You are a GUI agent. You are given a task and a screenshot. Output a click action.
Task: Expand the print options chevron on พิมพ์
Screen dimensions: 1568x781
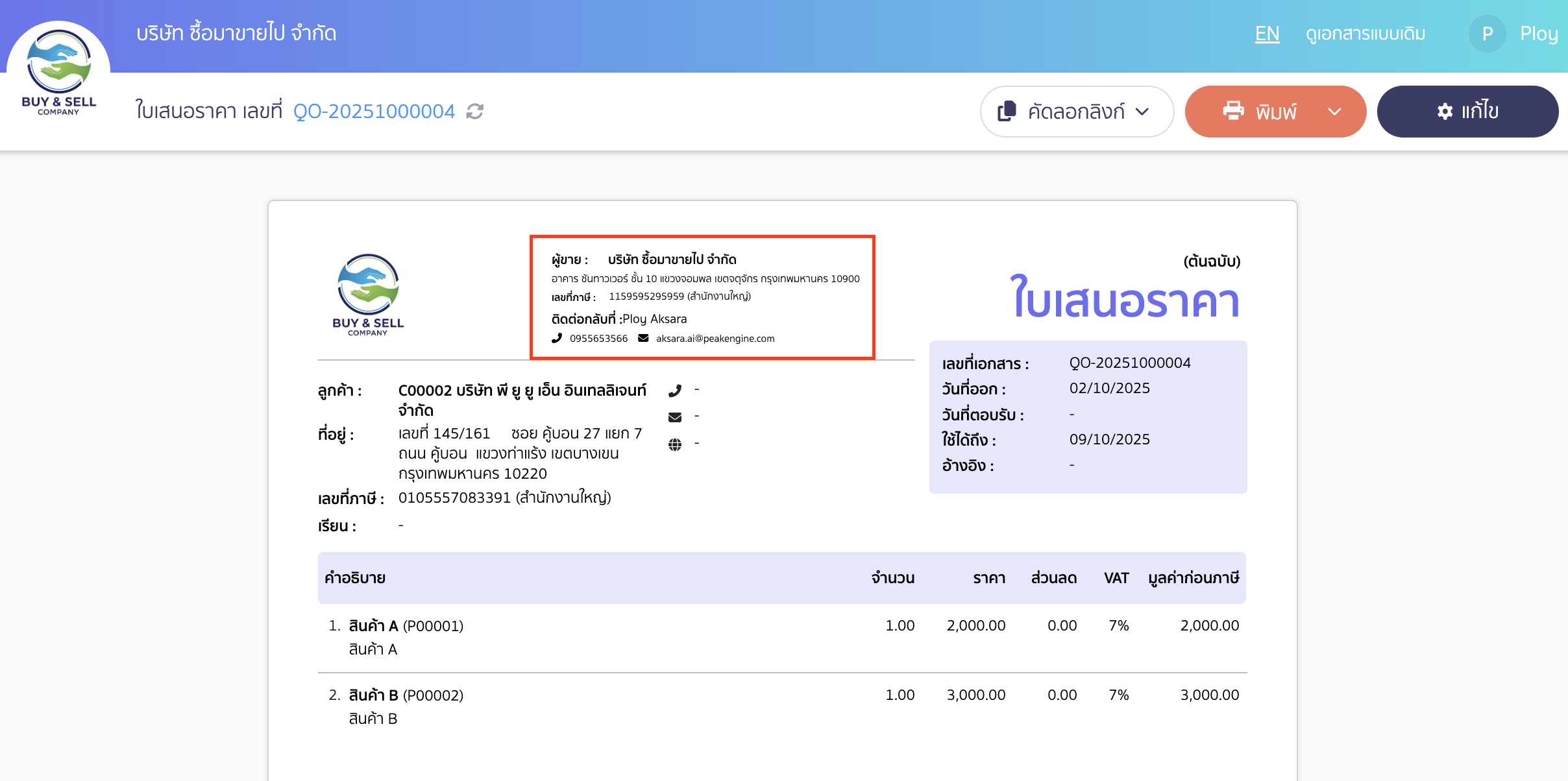[1335, 111]
